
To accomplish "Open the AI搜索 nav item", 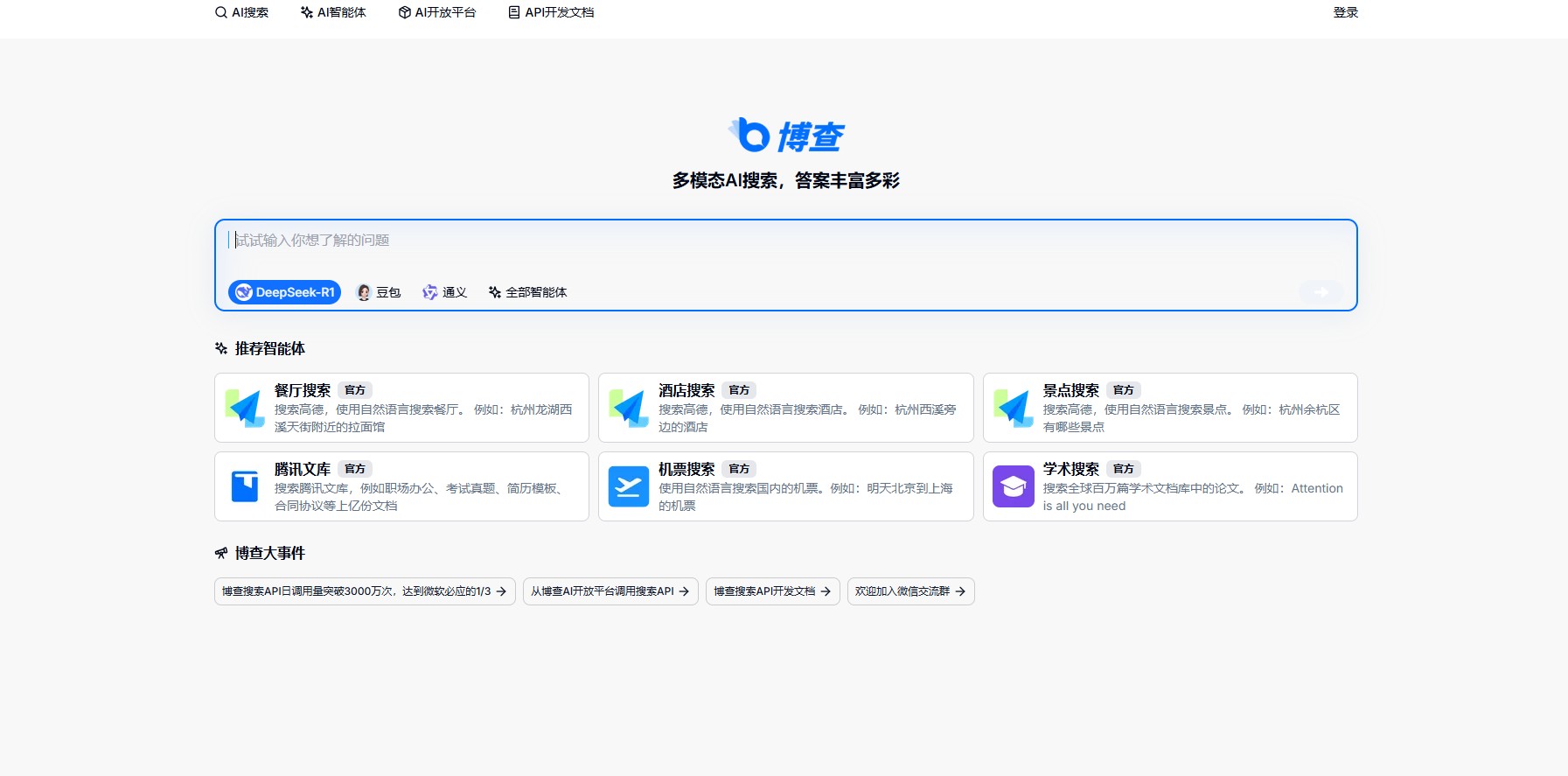I will (x=241, y=12).
